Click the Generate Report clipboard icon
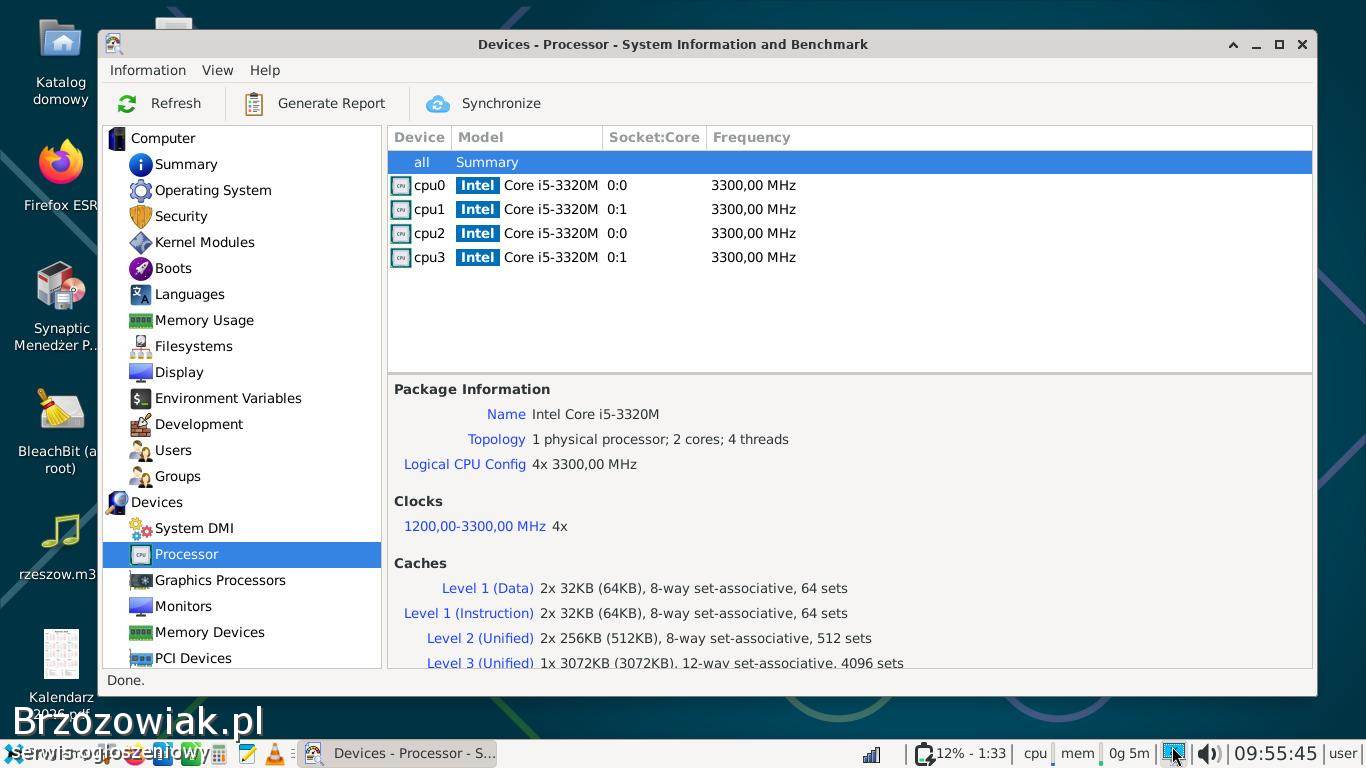The image size is (1366, 768). click(x=254, y=104)
